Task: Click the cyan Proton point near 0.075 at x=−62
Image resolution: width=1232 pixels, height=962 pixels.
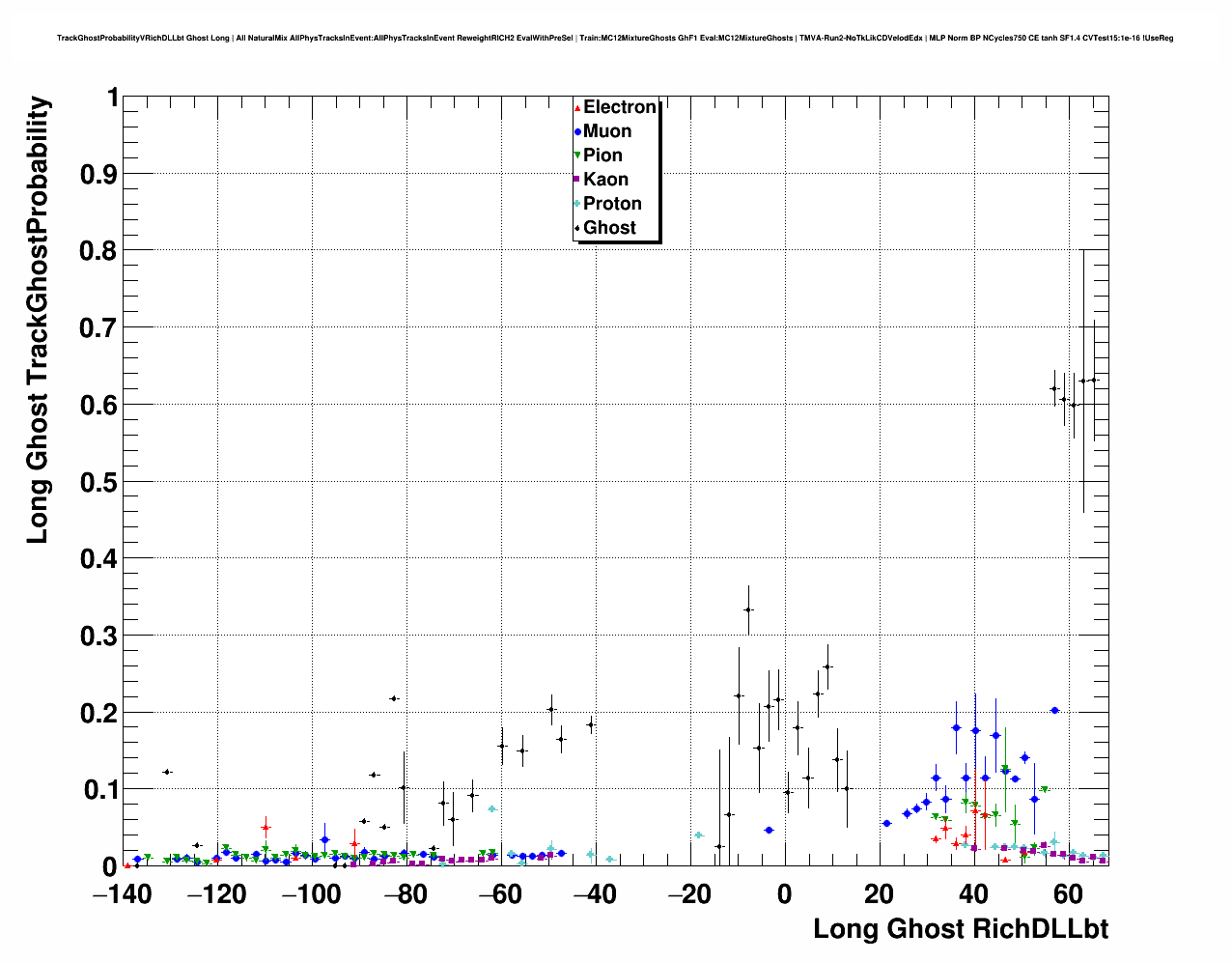Action: click(x=492, y=808)
